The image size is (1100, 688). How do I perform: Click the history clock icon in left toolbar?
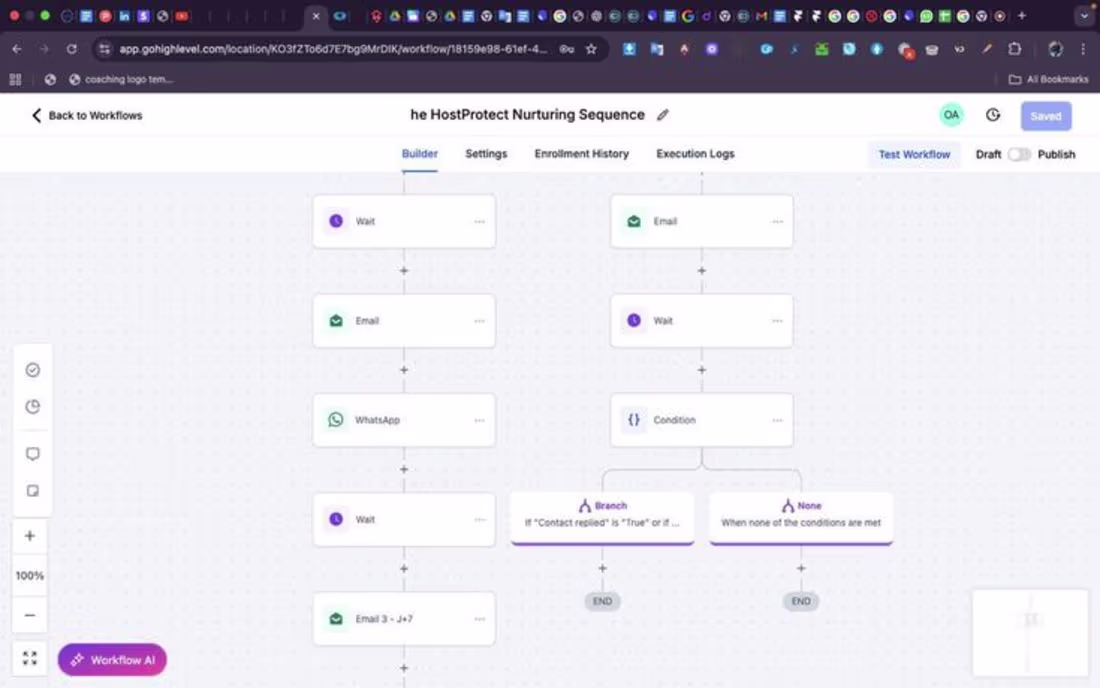coord(32,407)
